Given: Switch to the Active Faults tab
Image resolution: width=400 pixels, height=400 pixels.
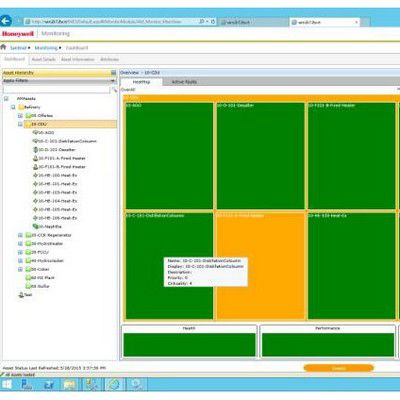Looking at the screenshot, I should 184,82.
